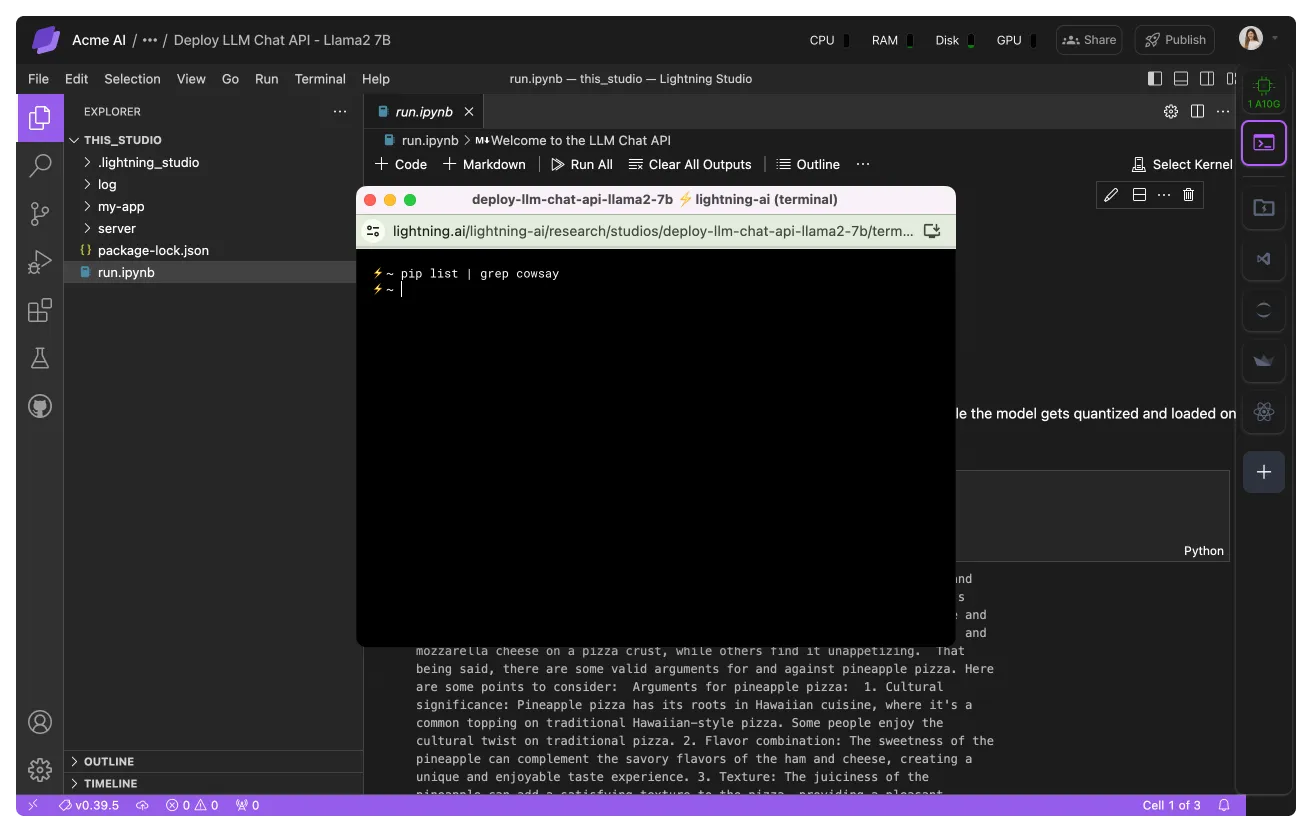Open the GitHub view in activity bar
The width and height of the screenshot is (1312, 832).
point(40,406)
